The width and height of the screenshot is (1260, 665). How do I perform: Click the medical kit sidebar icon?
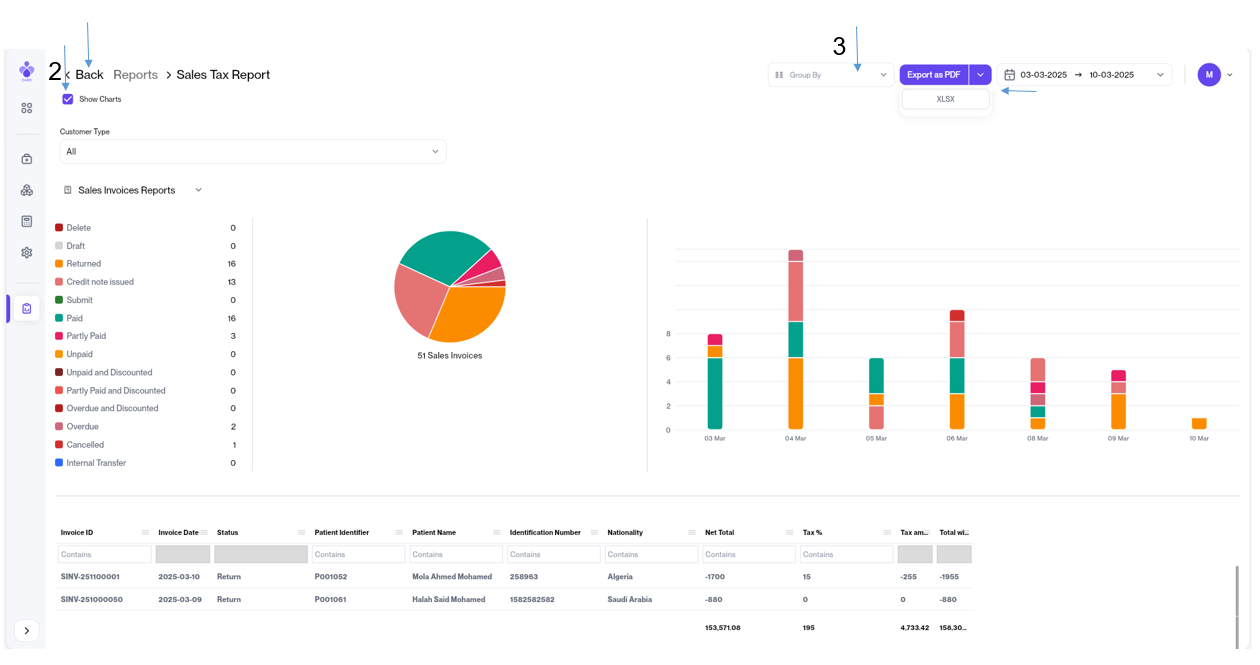[x=27, y=159]
